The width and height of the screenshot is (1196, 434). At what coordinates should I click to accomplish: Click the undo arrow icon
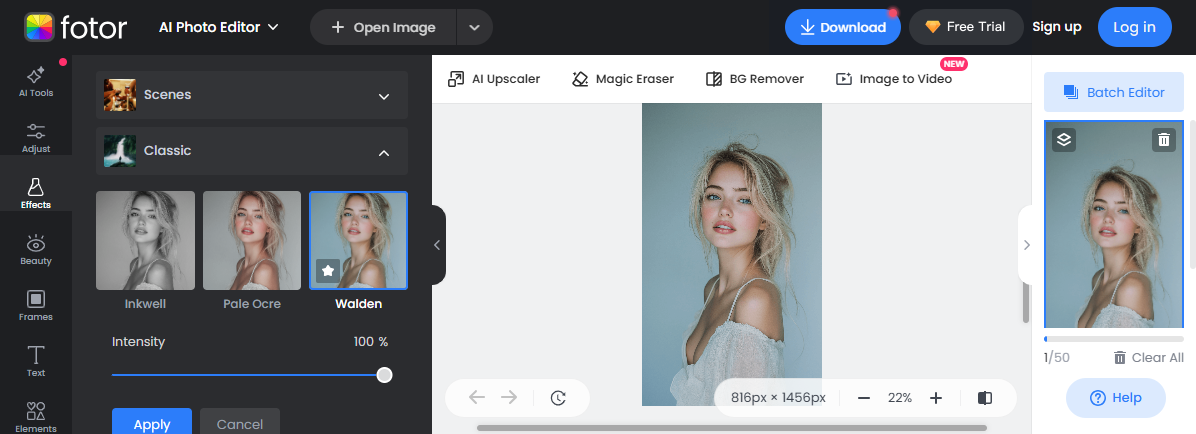[x=477, y=397]
